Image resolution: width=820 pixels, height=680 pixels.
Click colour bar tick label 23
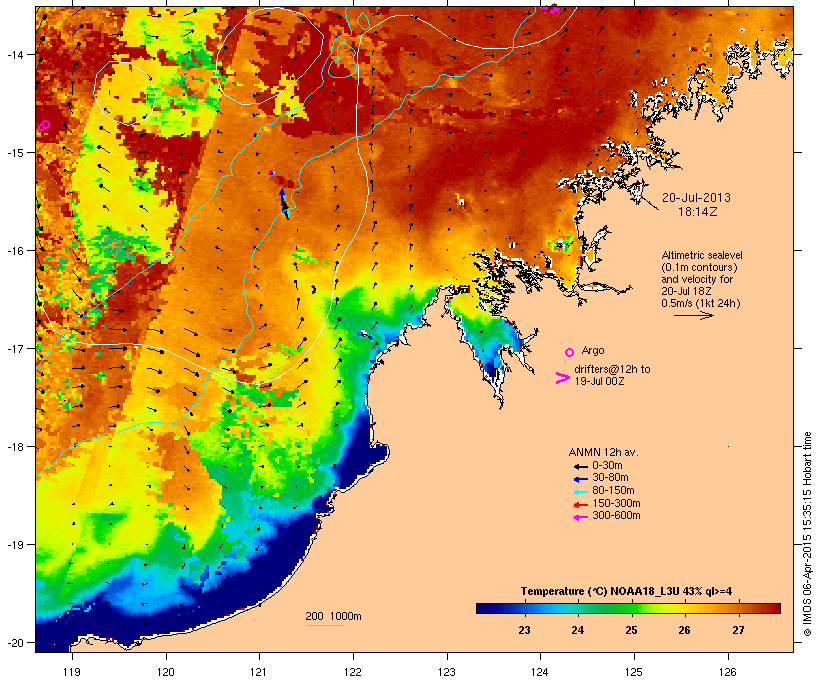point(524,630)
